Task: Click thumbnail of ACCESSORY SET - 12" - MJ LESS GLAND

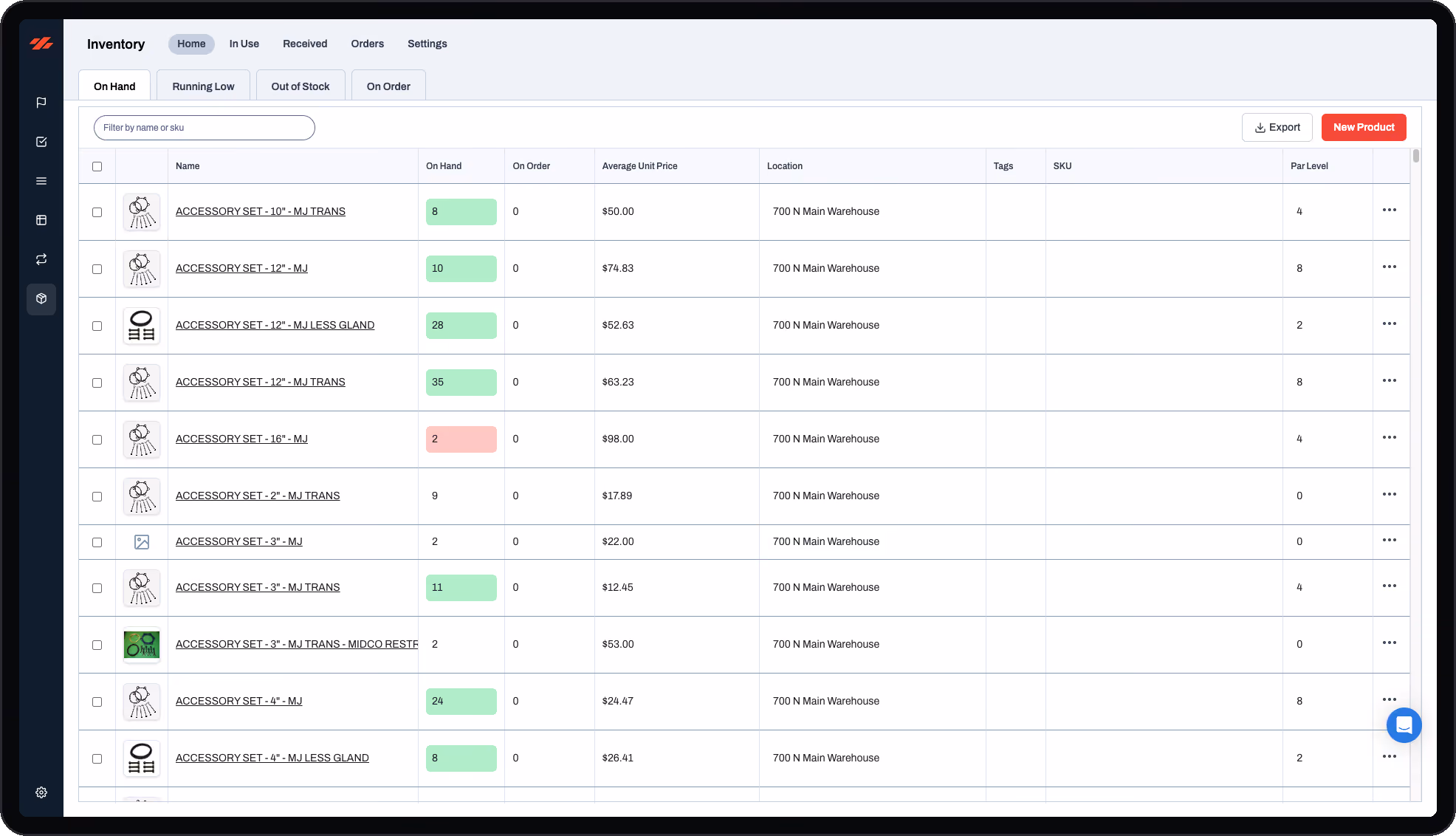Action: coord(142,326)
